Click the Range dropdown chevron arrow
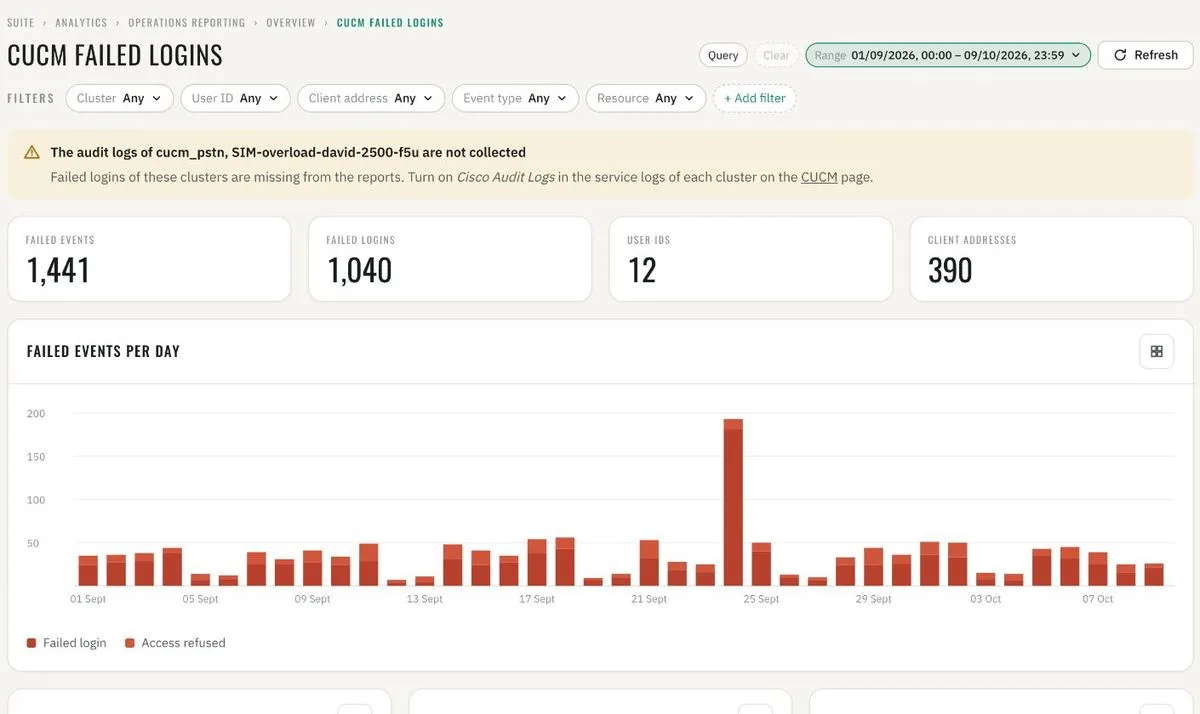Viewport: 1200px width, 714px height. coord(1076,55)
